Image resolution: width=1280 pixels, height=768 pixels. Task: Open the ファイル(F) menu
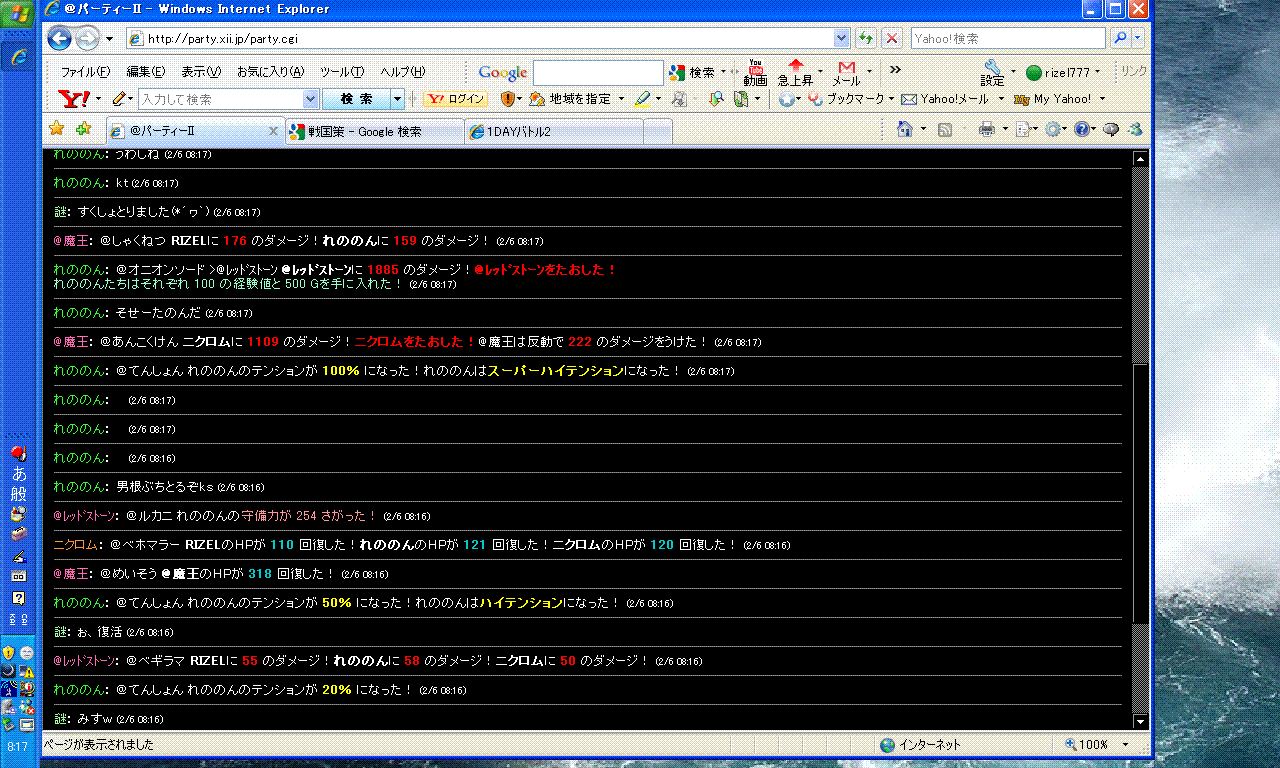coord(85,72)
